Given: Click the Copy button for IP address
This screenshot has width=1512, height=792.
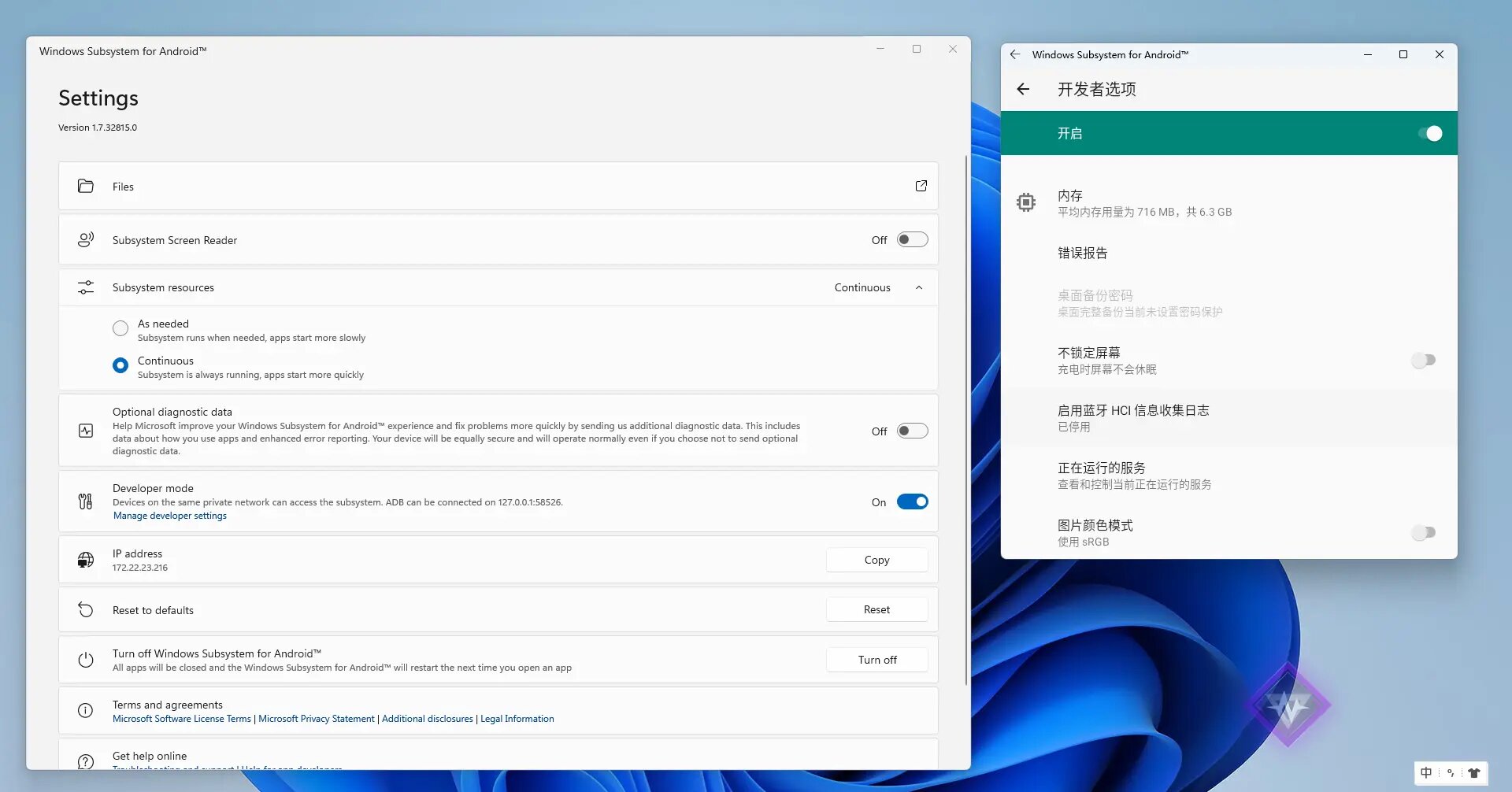Looking at the screenshot, I should 876,560.
